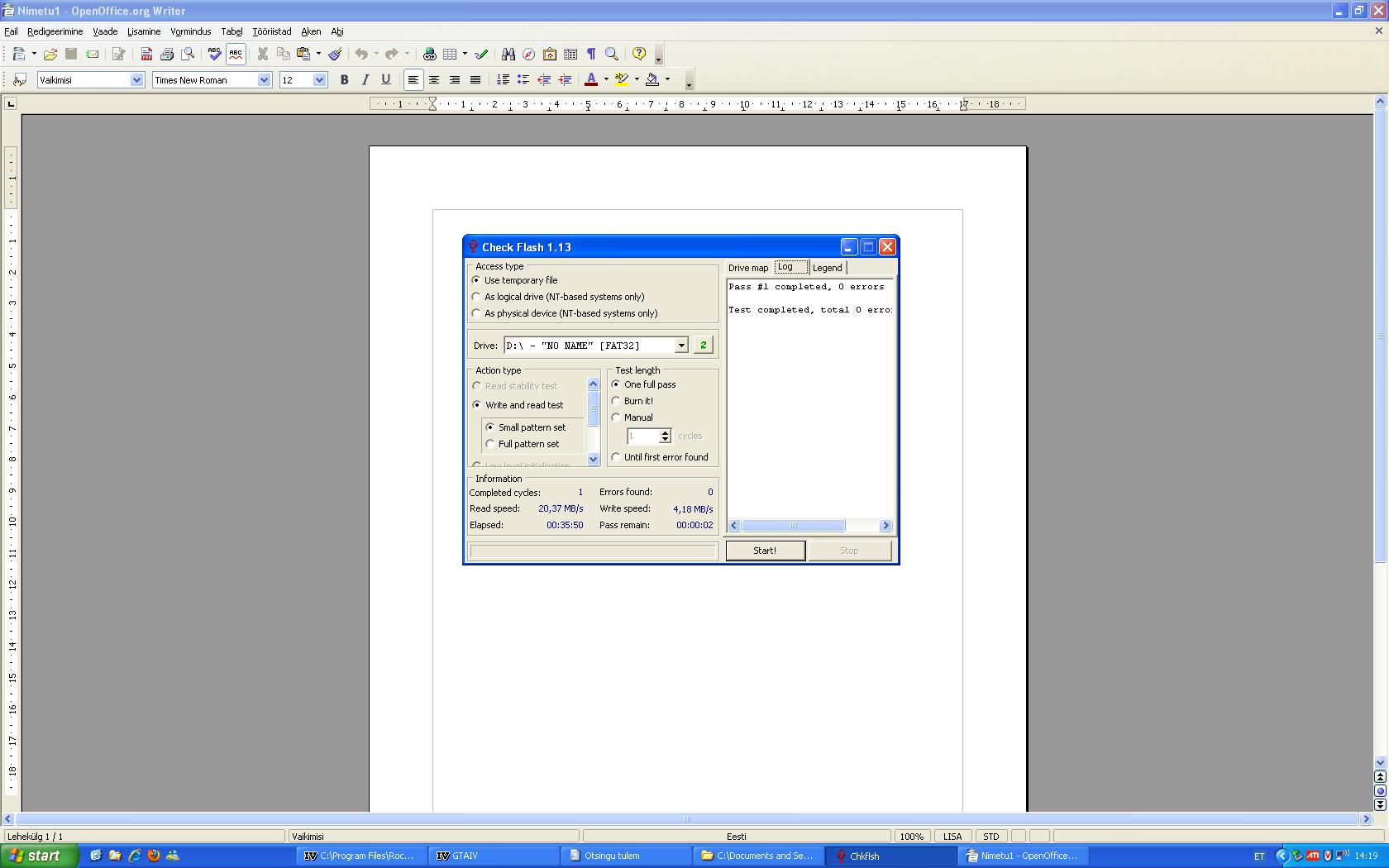Set Justified paragraph alignment
The height and width of the screenshot is (868, 1389).
(475, 80)
